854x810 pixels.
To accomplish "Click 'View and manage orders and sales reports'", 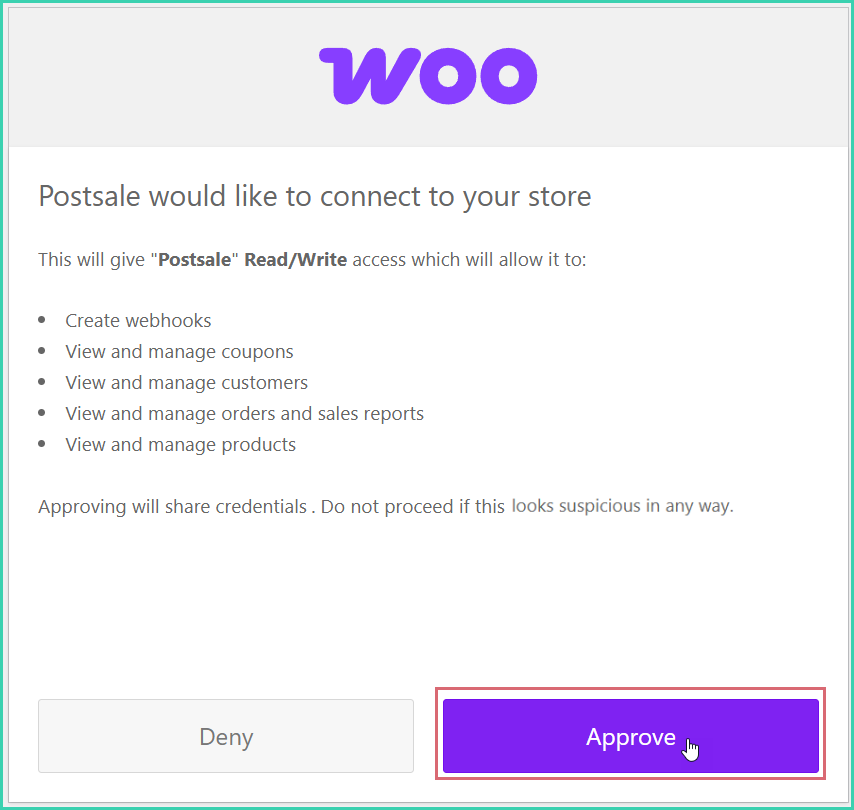I will tap(244, 413).
